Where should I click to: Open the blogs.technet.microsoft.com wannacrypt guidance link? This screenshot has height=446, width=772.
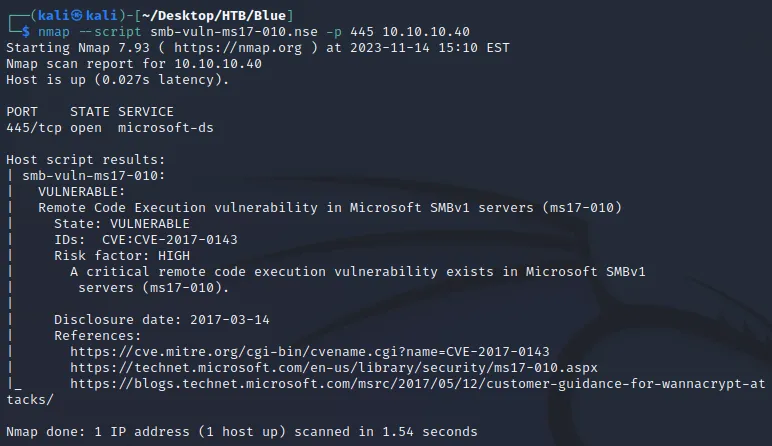tap(386, 391)
